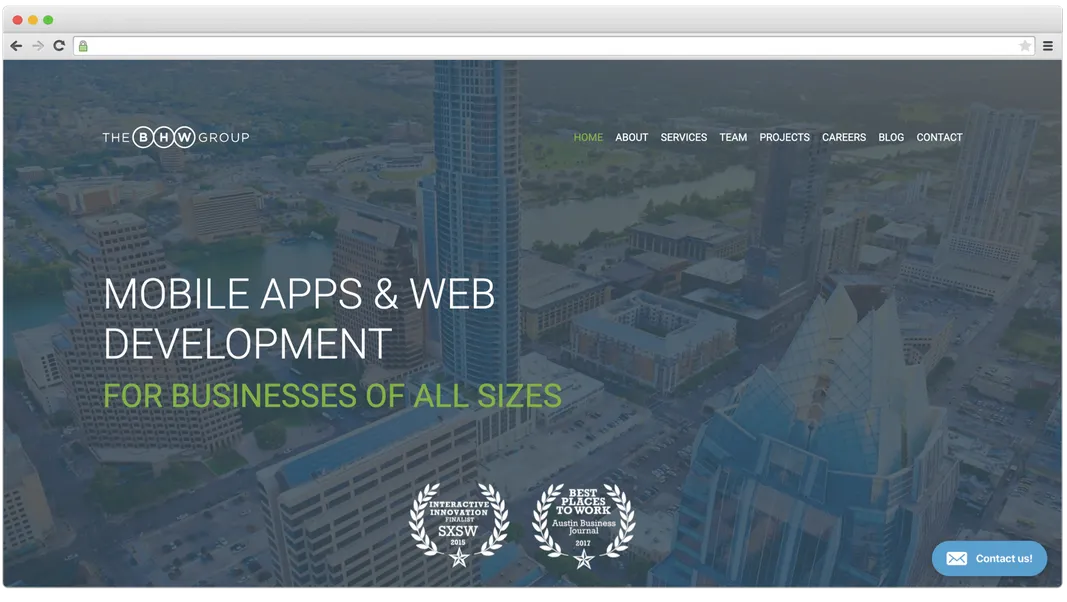Screen dimensions: 1067x602
Task: Click the Contact us! button
Action: tap(990, 558)
